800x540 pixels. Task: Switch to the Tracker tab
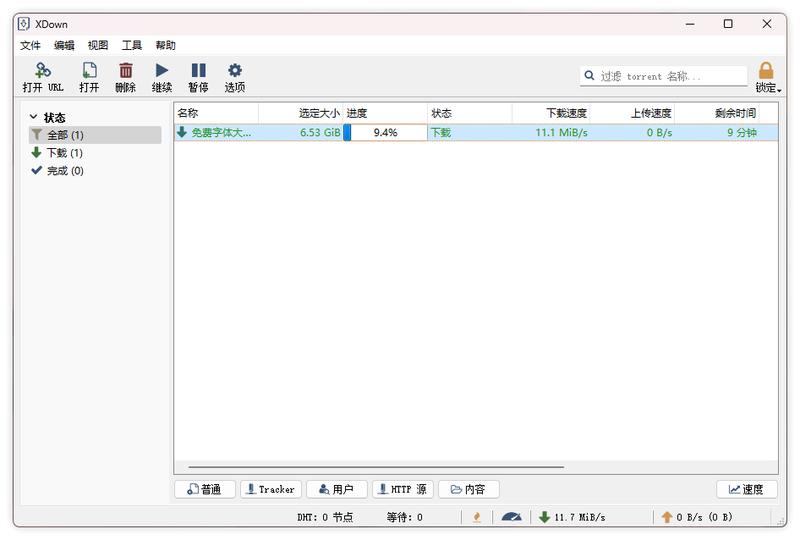271,489
